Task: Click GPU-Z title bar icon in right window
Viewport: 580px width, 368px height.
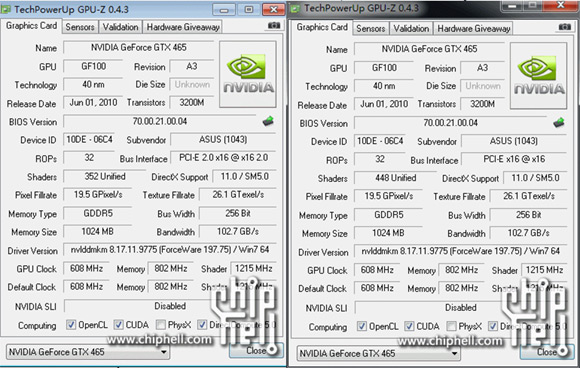Action: click(x=296, y=8)
